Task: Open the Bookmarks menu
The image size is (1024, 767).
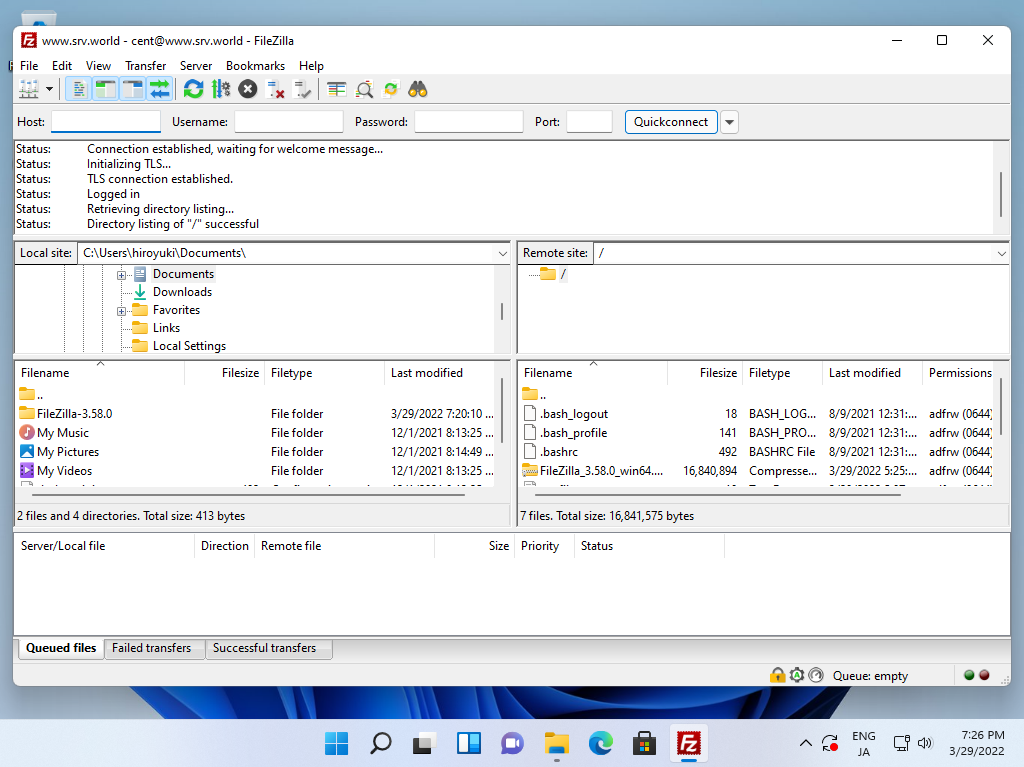Action: tap(255, 66)
